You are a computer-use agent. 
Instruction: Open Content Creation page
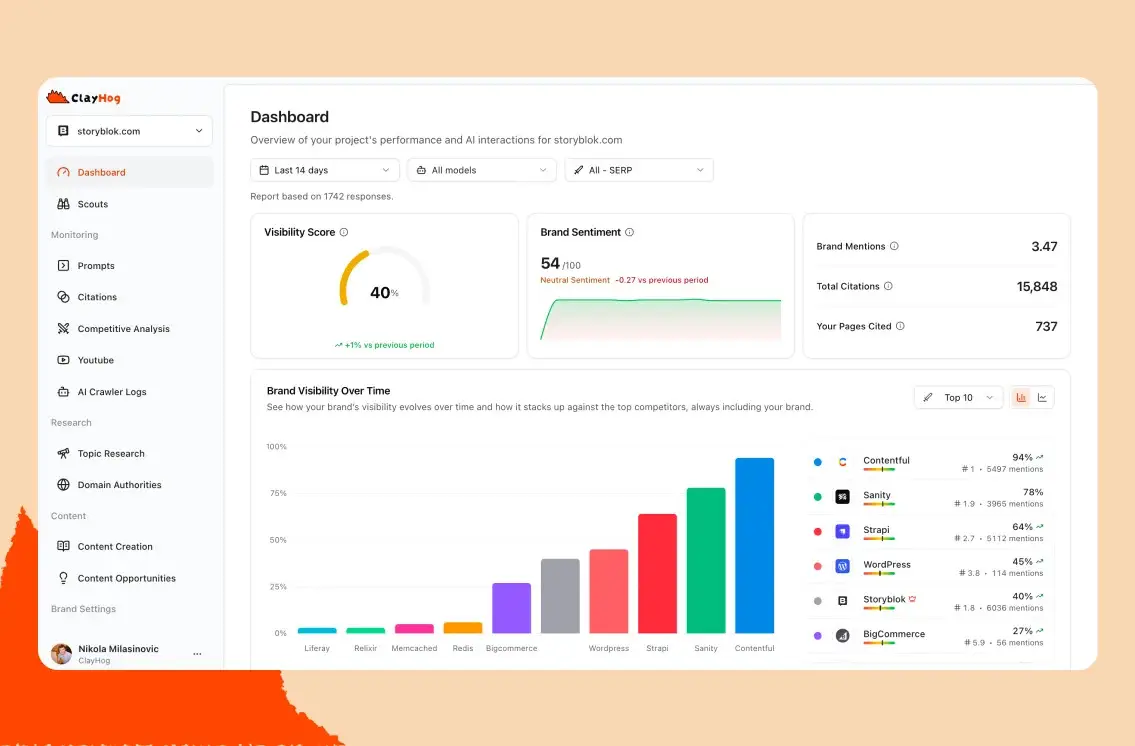pyautogui.click(x=115, y=547)
